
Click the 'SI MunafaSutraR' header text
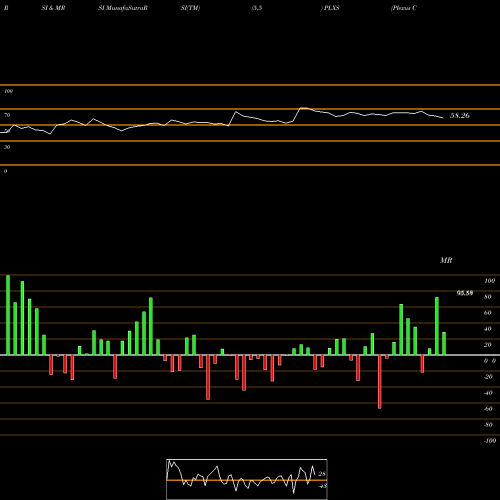[x=123, y=8]
